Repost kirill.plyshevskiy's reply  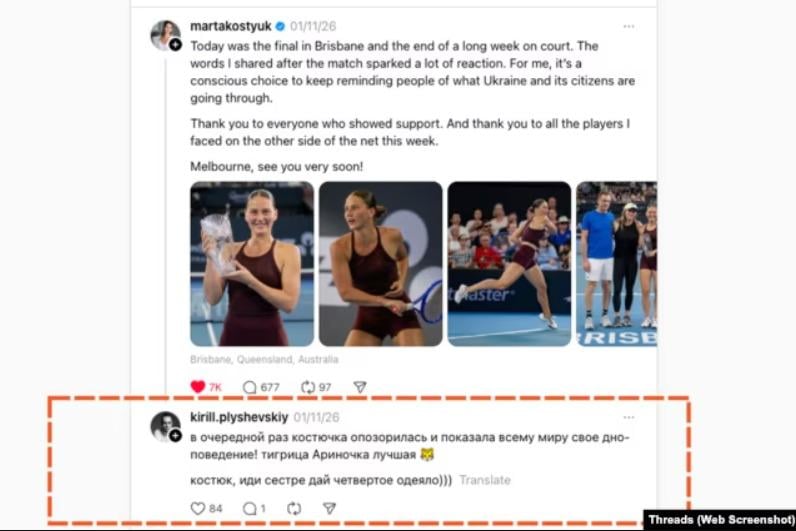pos(294,508)
